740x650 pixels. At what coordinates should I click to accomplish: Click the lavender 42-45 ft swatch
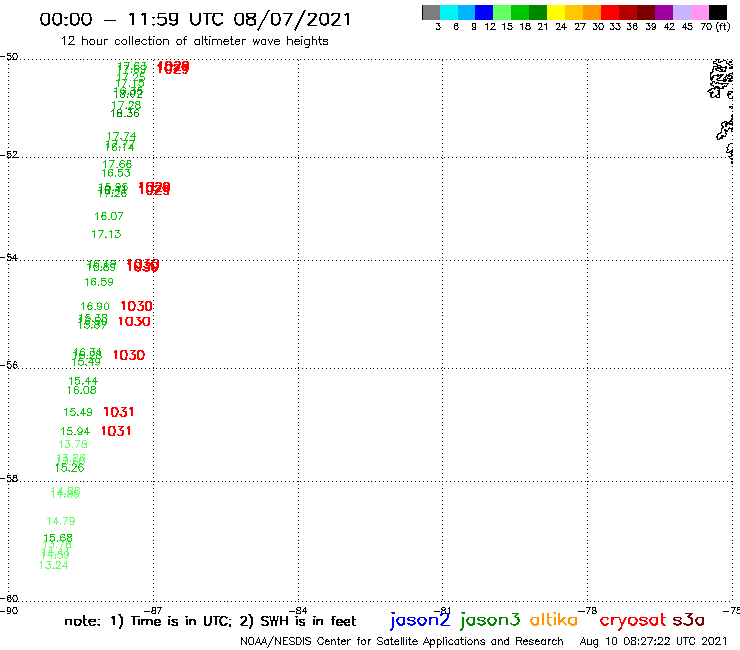(x=681, y=13)
